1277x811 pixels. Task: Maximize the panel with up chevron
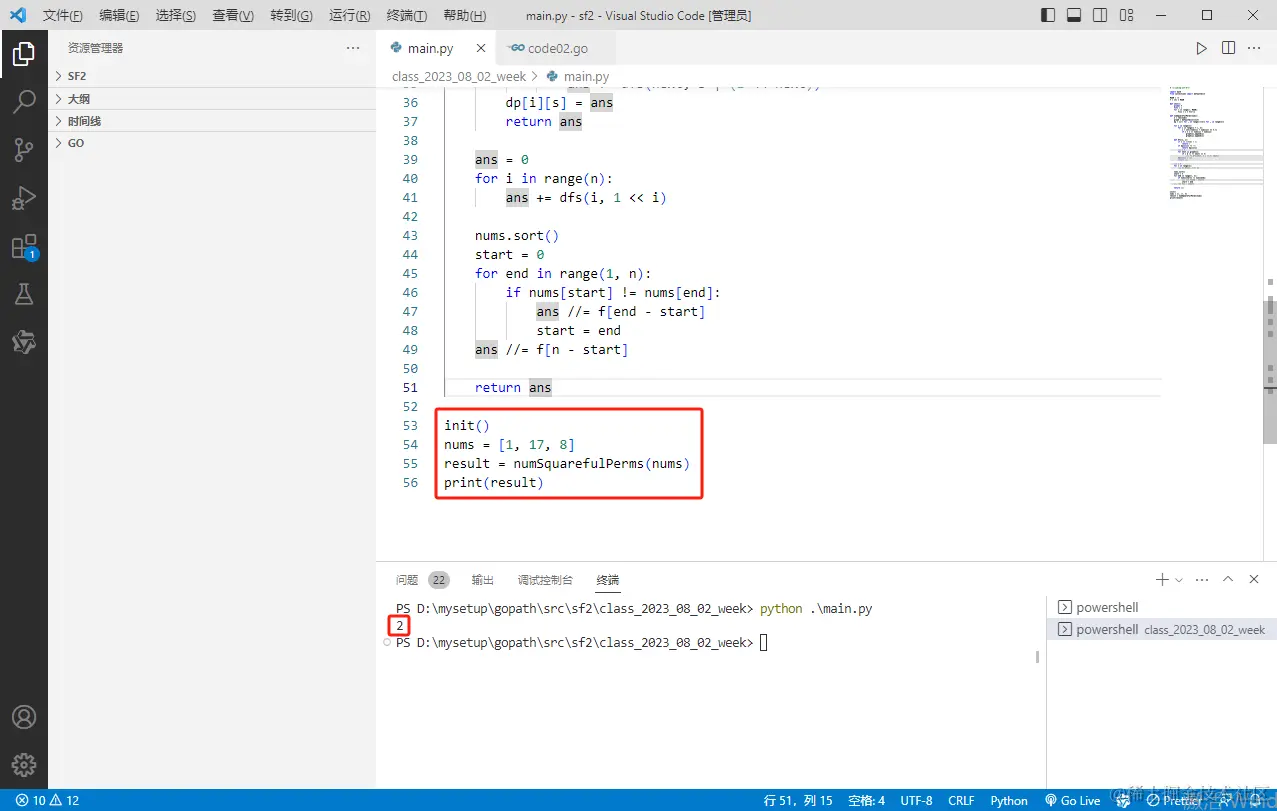coord(1228,580)
